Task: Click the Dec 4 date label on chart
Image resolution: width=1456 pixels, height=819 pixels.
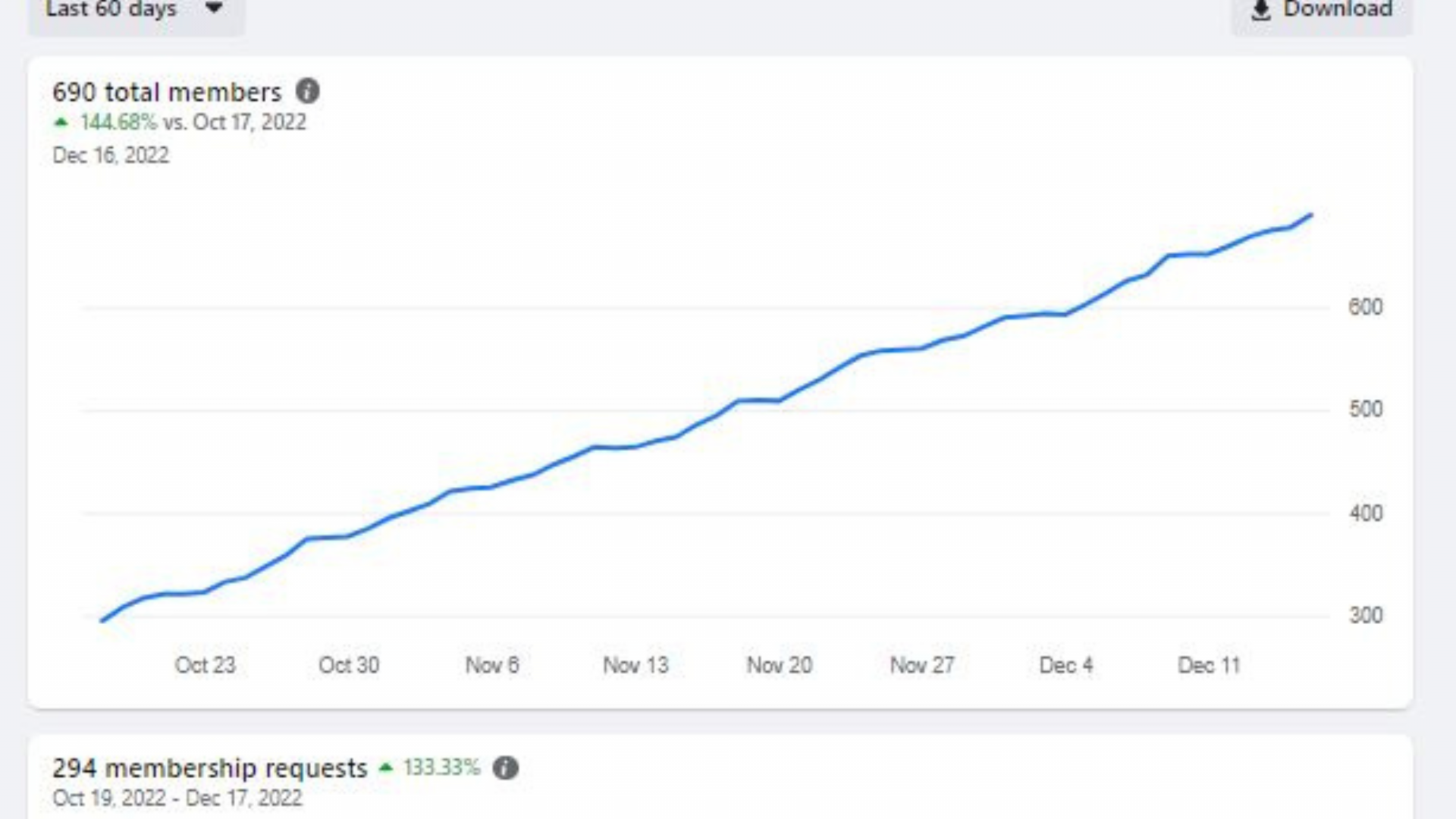Action: coord(1065,665)
